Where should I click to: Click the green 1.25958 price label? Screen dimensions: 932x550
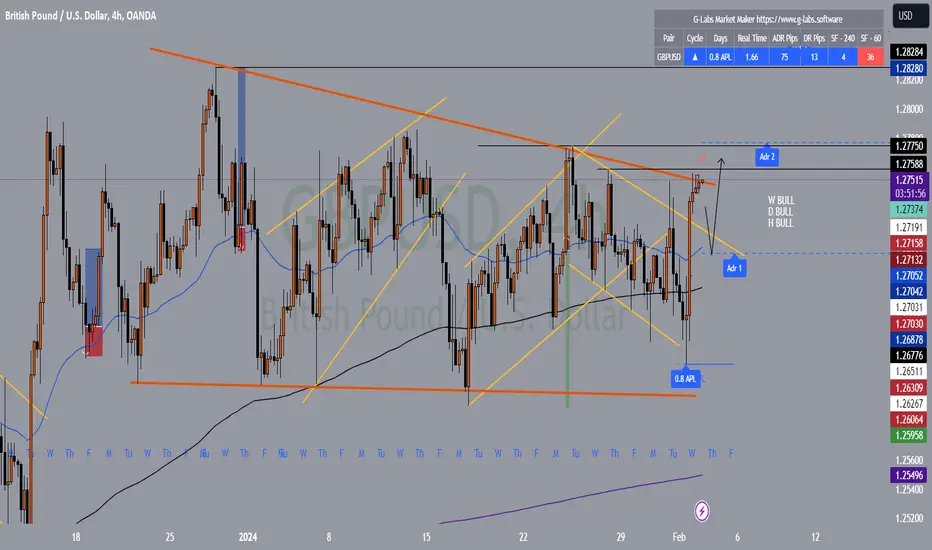click(908, 435)
